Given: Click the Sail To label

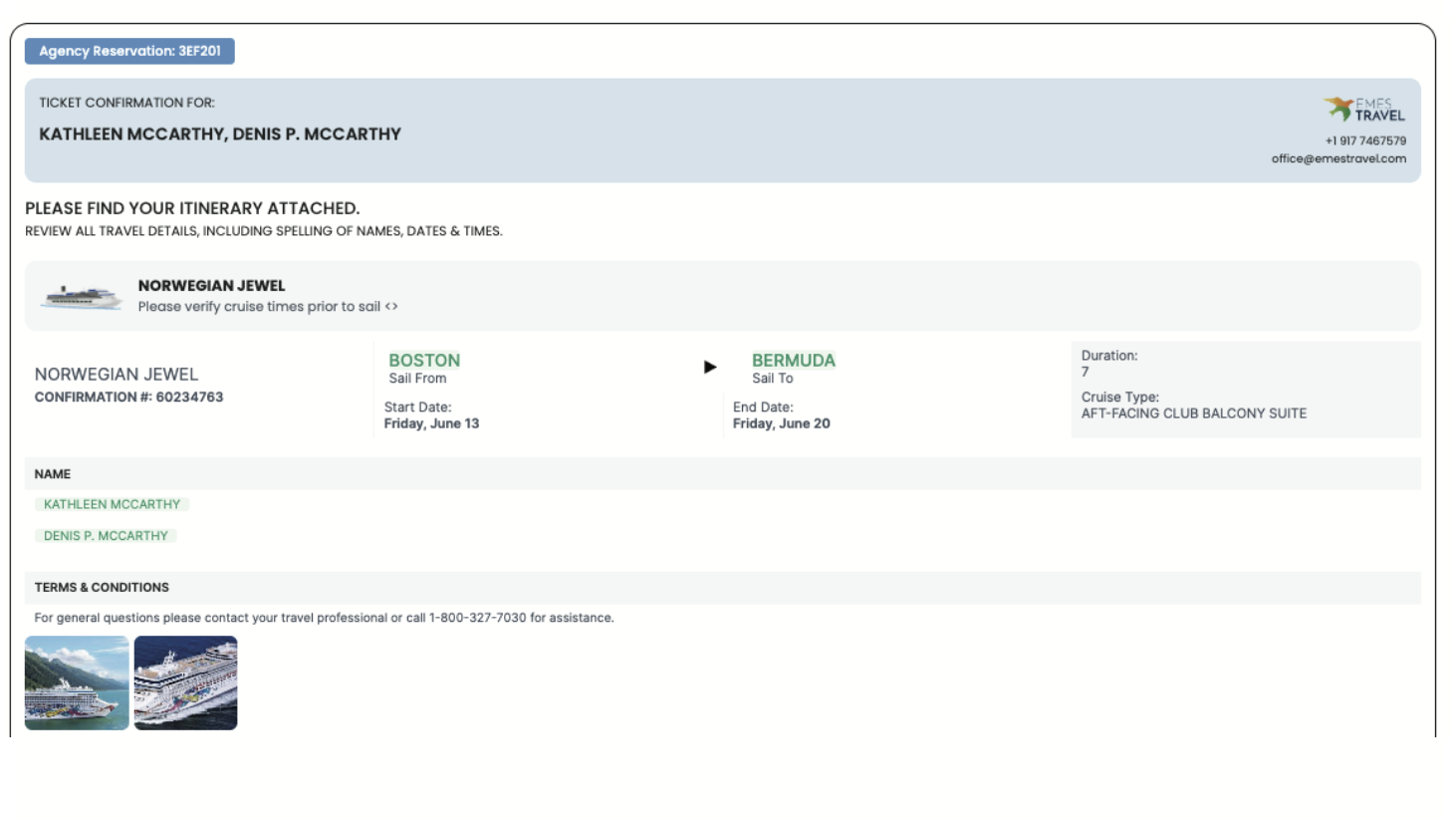Looking at the screenshot, I should point(773,379).
